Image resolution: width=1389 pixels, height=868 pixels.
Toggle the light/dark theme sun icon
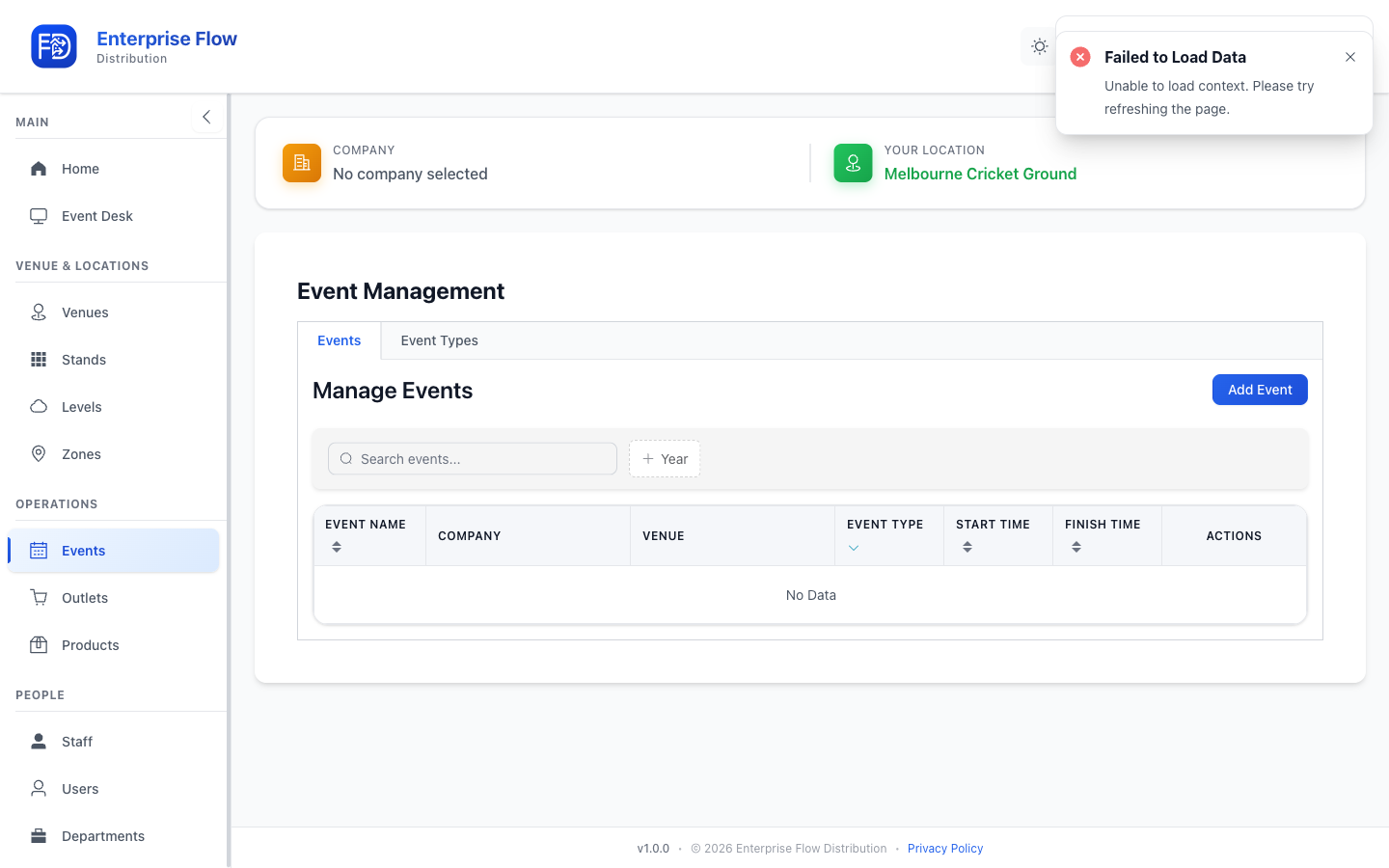(x=1039, y=46)
